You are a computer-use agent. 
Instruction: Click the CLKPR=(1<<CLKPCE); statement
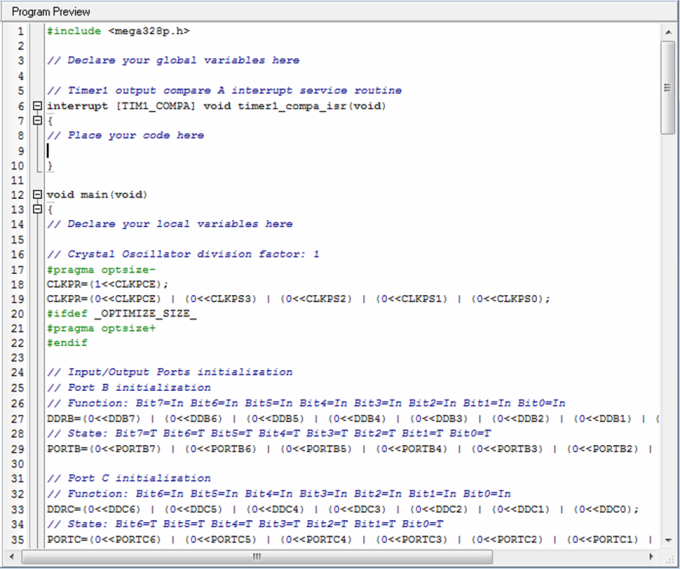108,284
